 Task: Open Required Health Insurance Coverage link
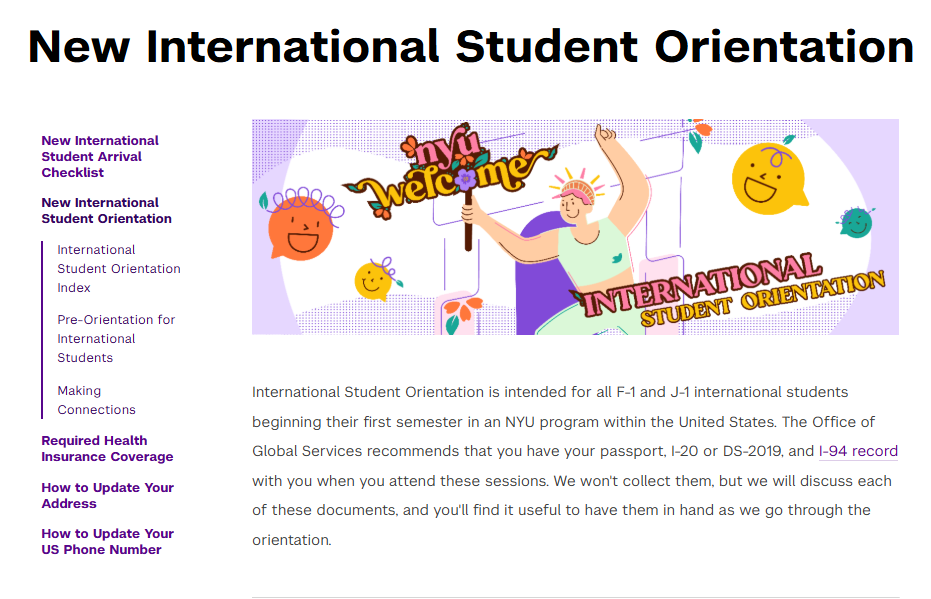pyautogui.click(x=107, y=449)
